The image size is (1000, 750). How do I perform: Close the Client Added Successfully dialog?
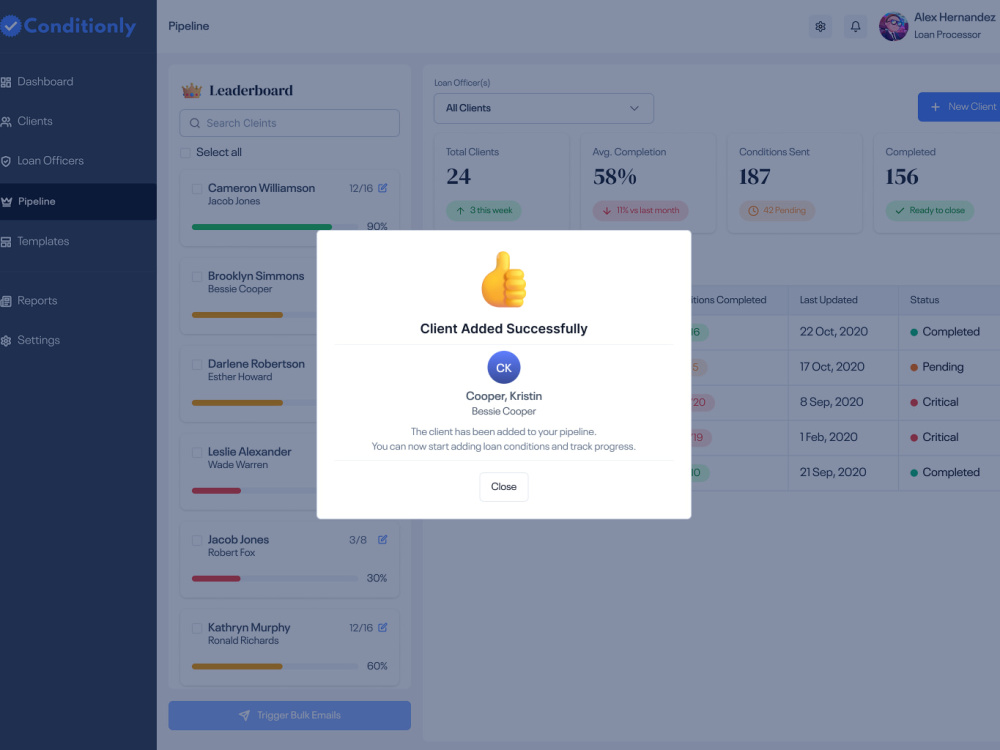(x=503, y=487)
